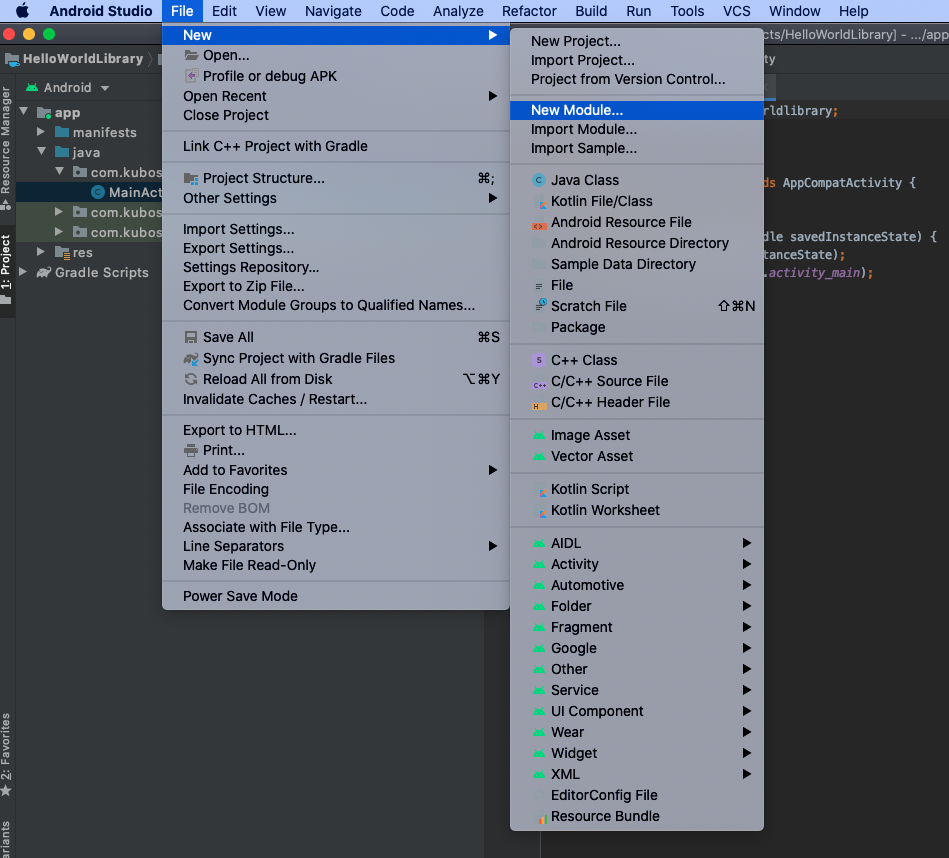Click the Project Structure icon

(191, 179)
